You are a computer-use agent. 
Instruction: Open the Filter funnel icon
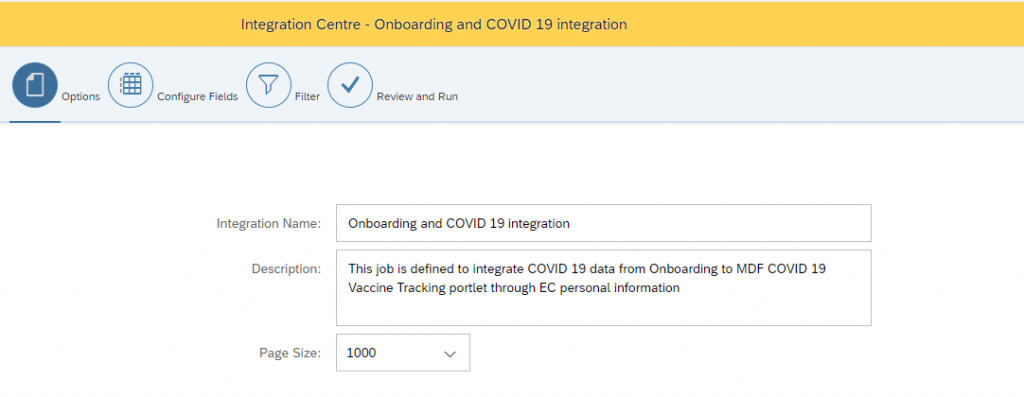(268, 85)
